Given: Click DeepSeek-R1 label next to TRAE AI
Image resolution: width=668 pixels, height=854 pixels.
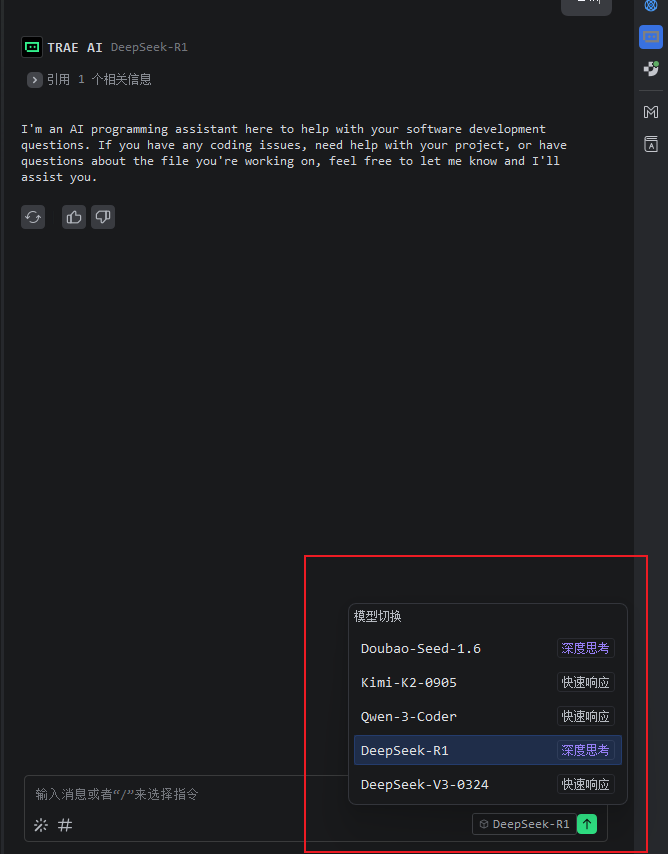Looking at the screenshot, I should [149, 47].
